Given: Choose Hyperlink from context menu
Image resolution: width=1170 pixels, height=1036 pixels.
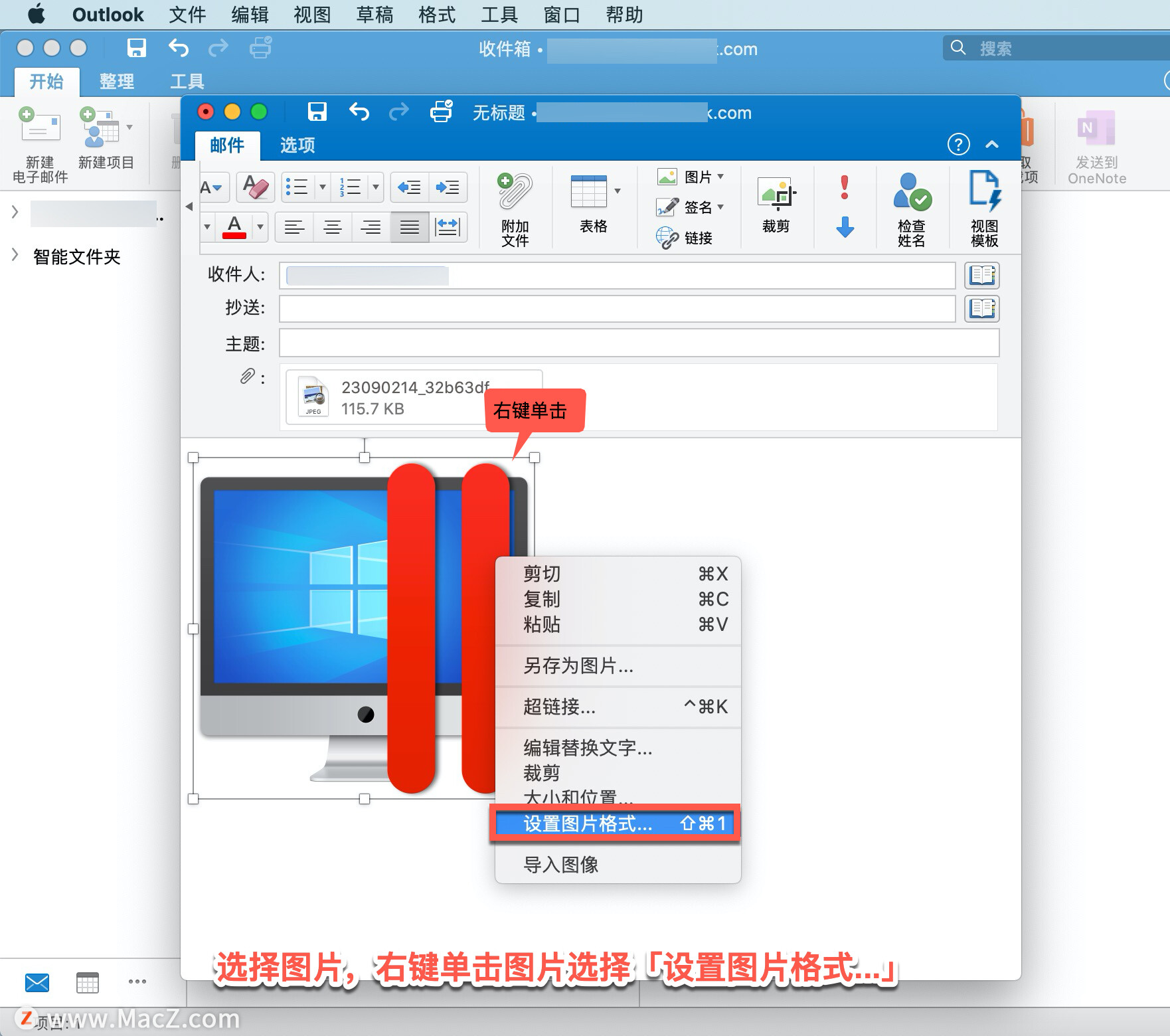Looking at the screenshot, I should (618, 707).
